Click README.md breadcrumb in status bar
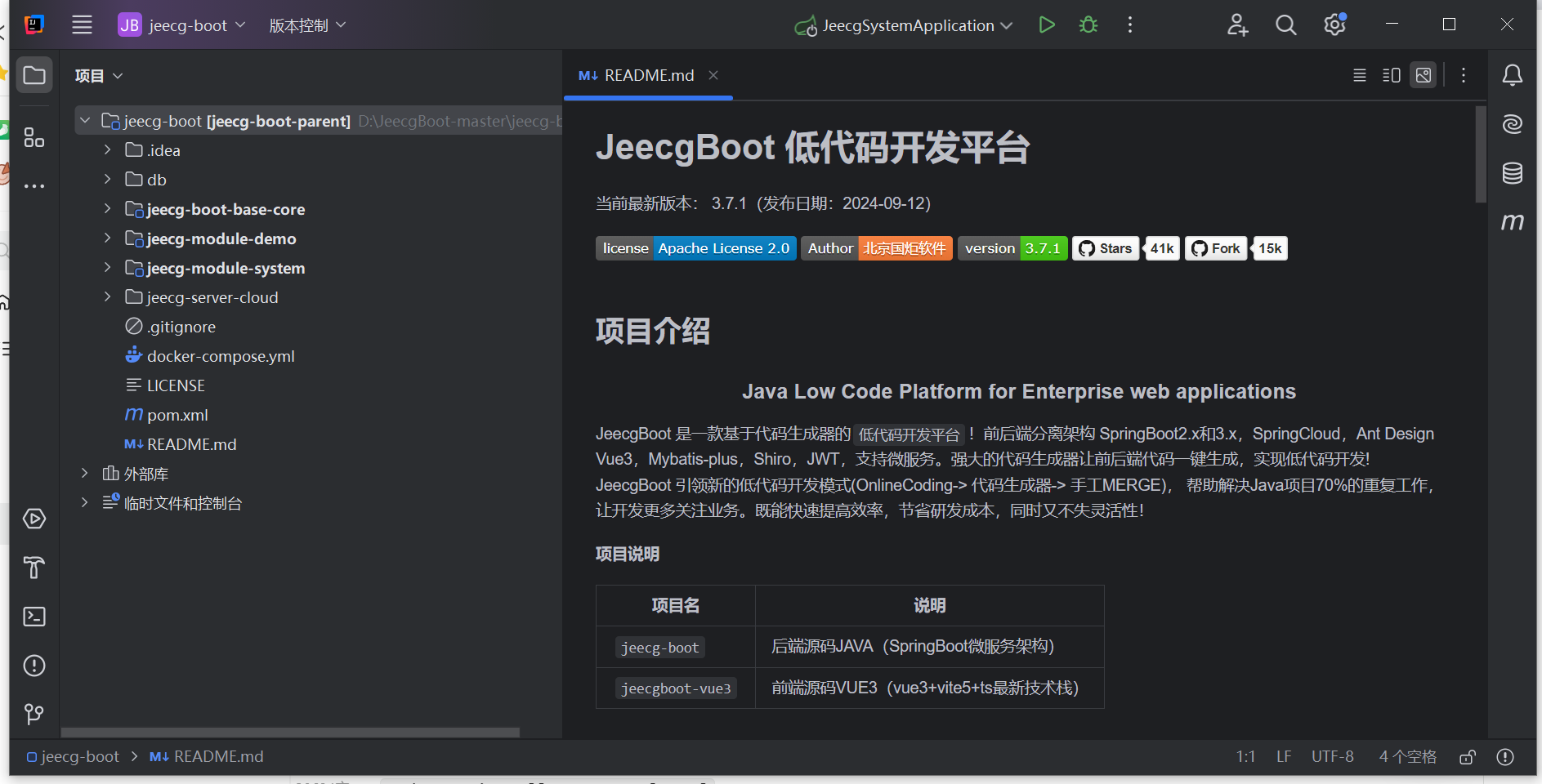The image size is (1542, 784). [x=207, y=757]
